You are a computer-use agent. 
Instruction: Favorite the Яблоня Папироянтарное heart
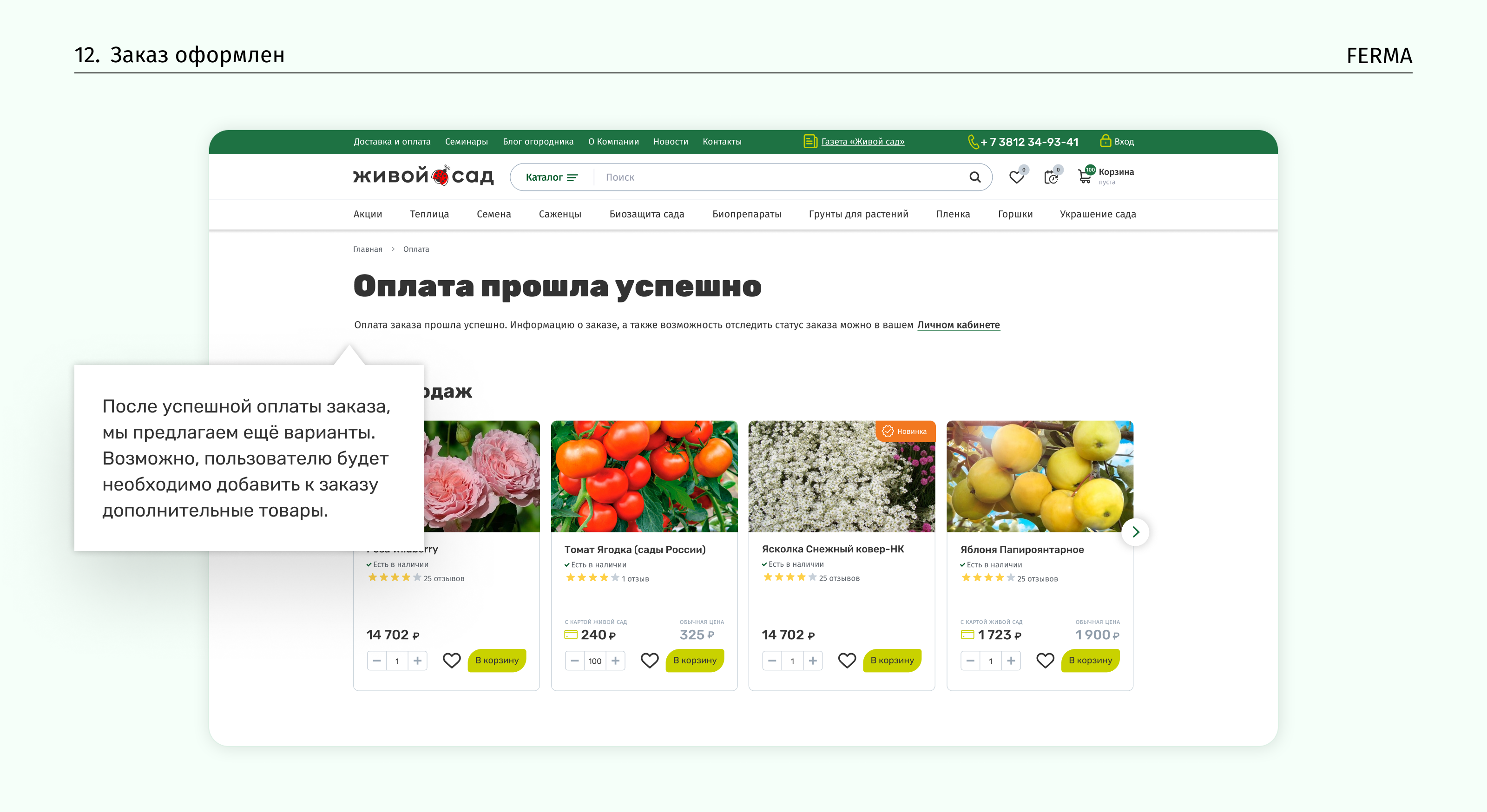pos(1045,660)
